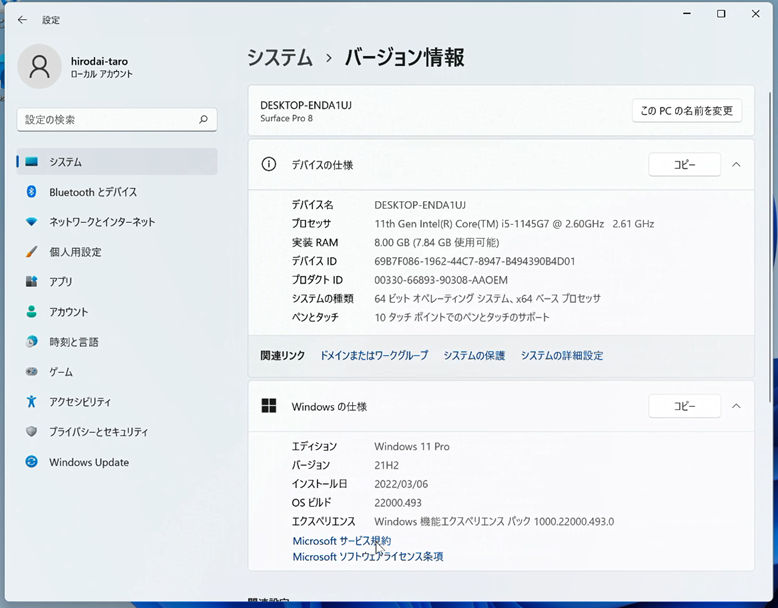
Task: Collapse the デバイスの仕様 section chevron
Action: coord(736,164)
